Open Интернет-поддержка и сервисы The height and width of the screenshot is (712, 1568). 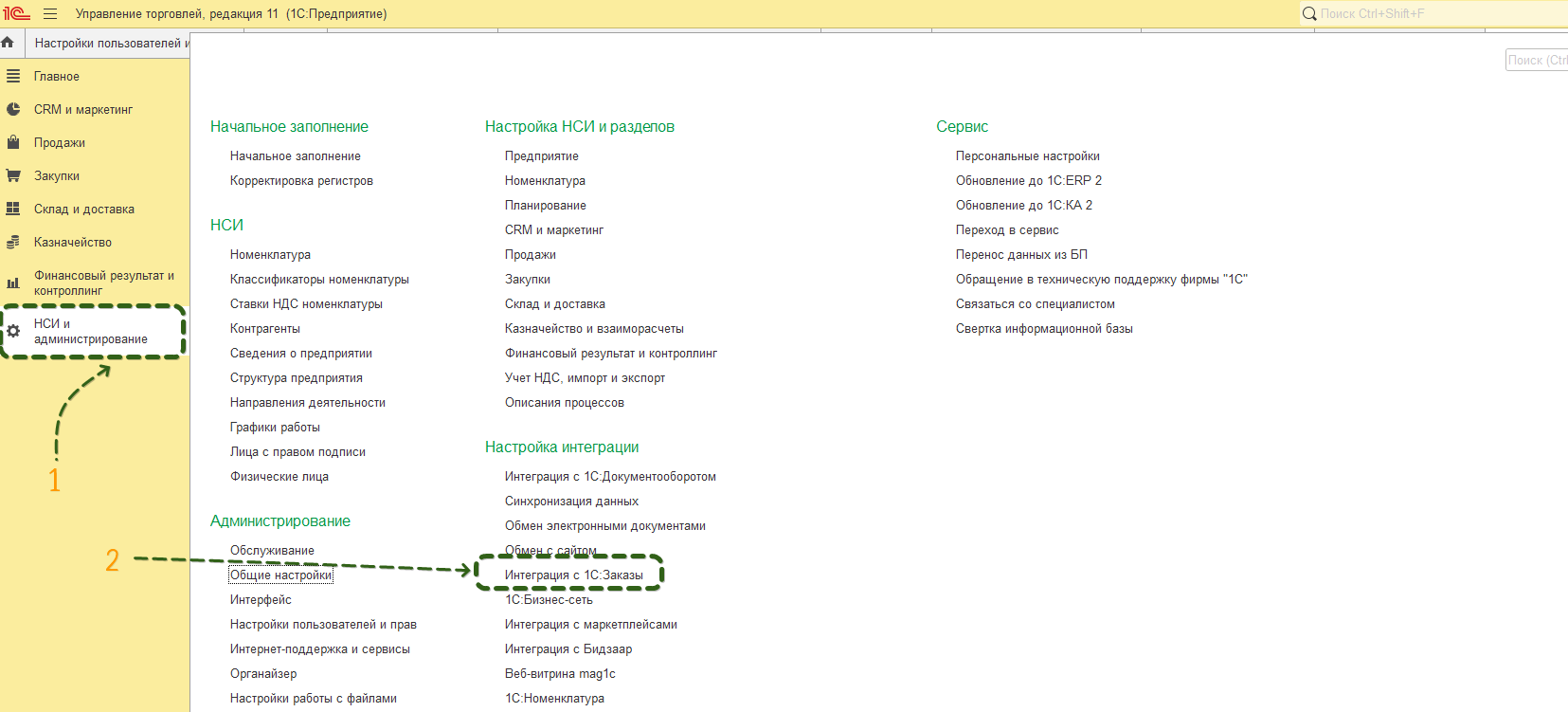[x=320, y=648]
